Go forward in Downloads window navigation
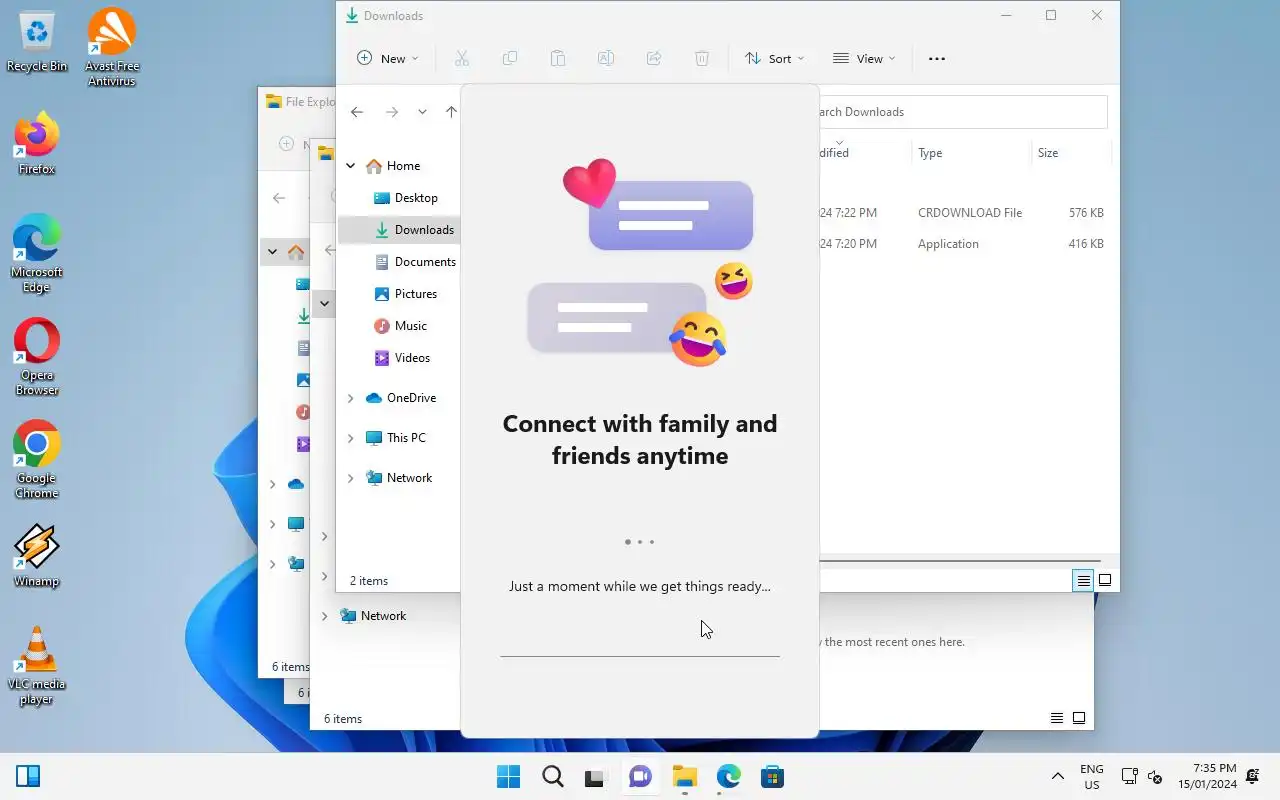The image size is (1280, 800). click(x=392, y=112)
